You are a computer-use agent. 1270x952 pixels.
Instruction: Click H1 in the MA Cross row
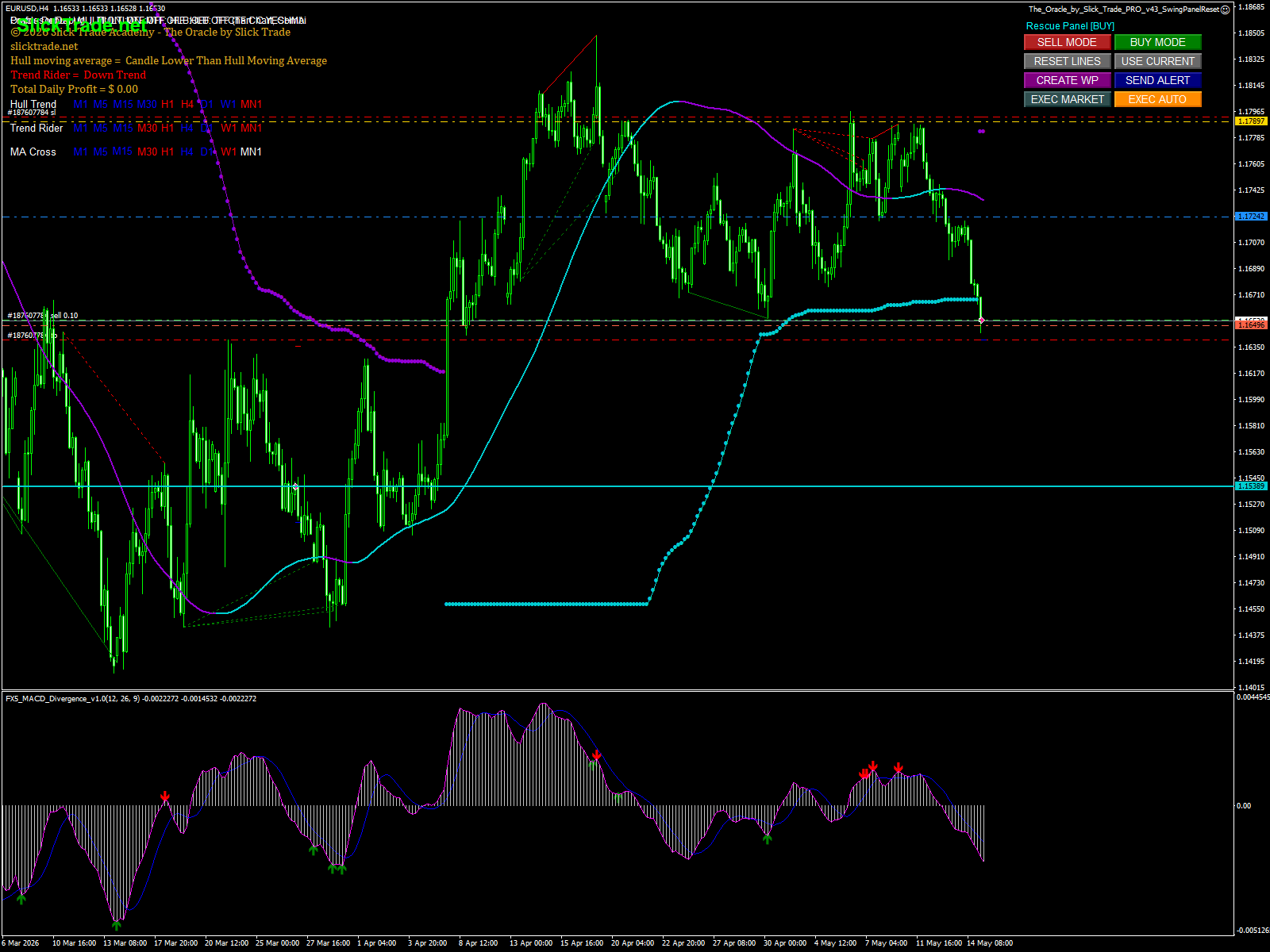167,152
